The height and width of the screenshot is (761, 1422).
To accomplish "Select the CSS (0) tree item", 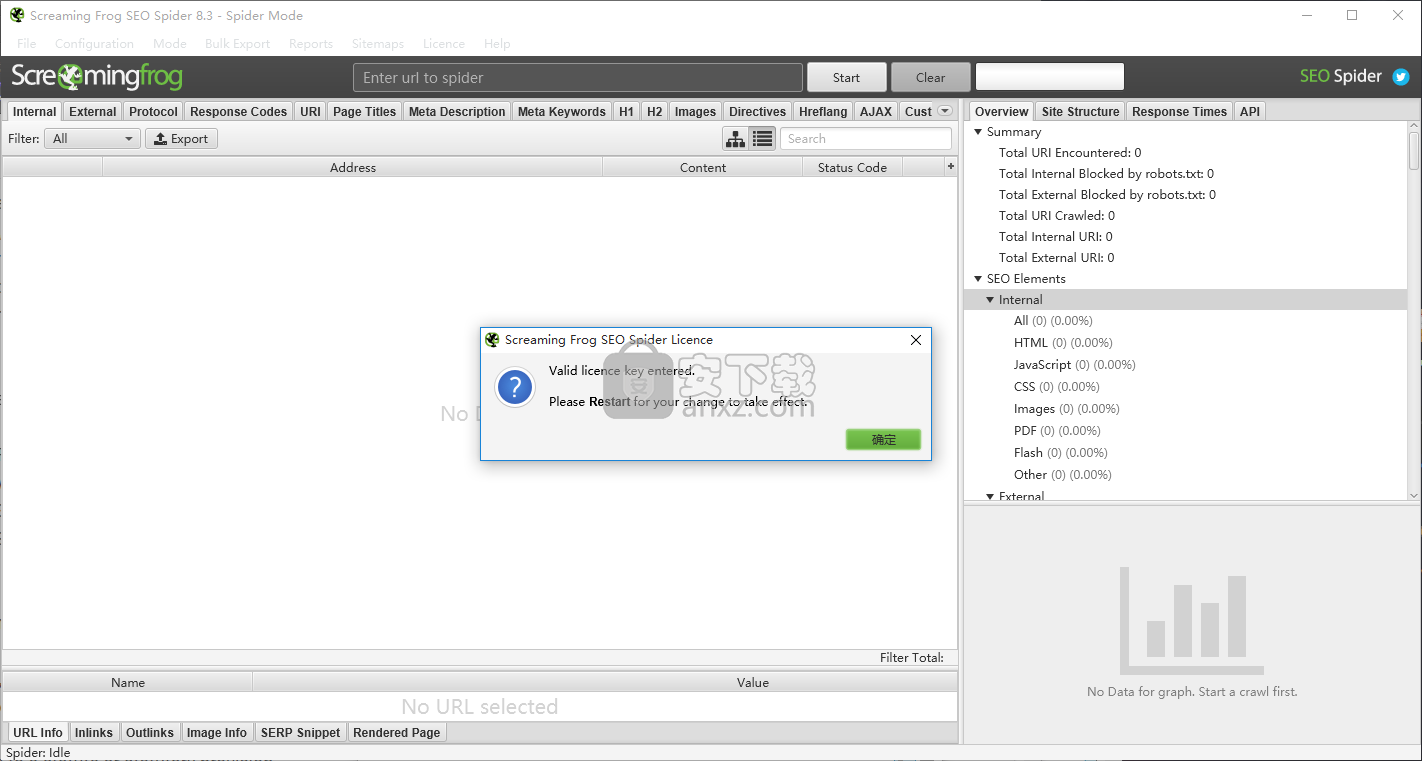I will point(1057,387).
